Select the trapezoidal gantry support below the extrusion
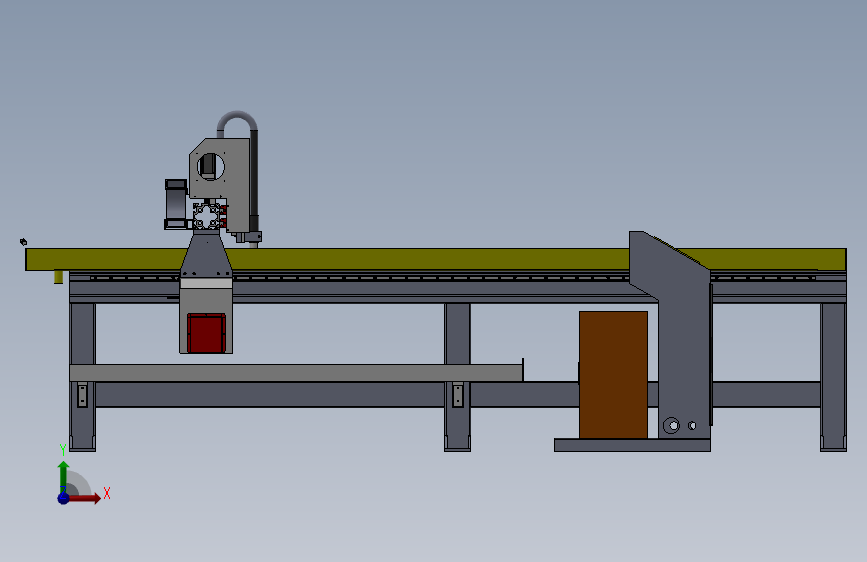The image size is (867, 562). tap(206, 254)
